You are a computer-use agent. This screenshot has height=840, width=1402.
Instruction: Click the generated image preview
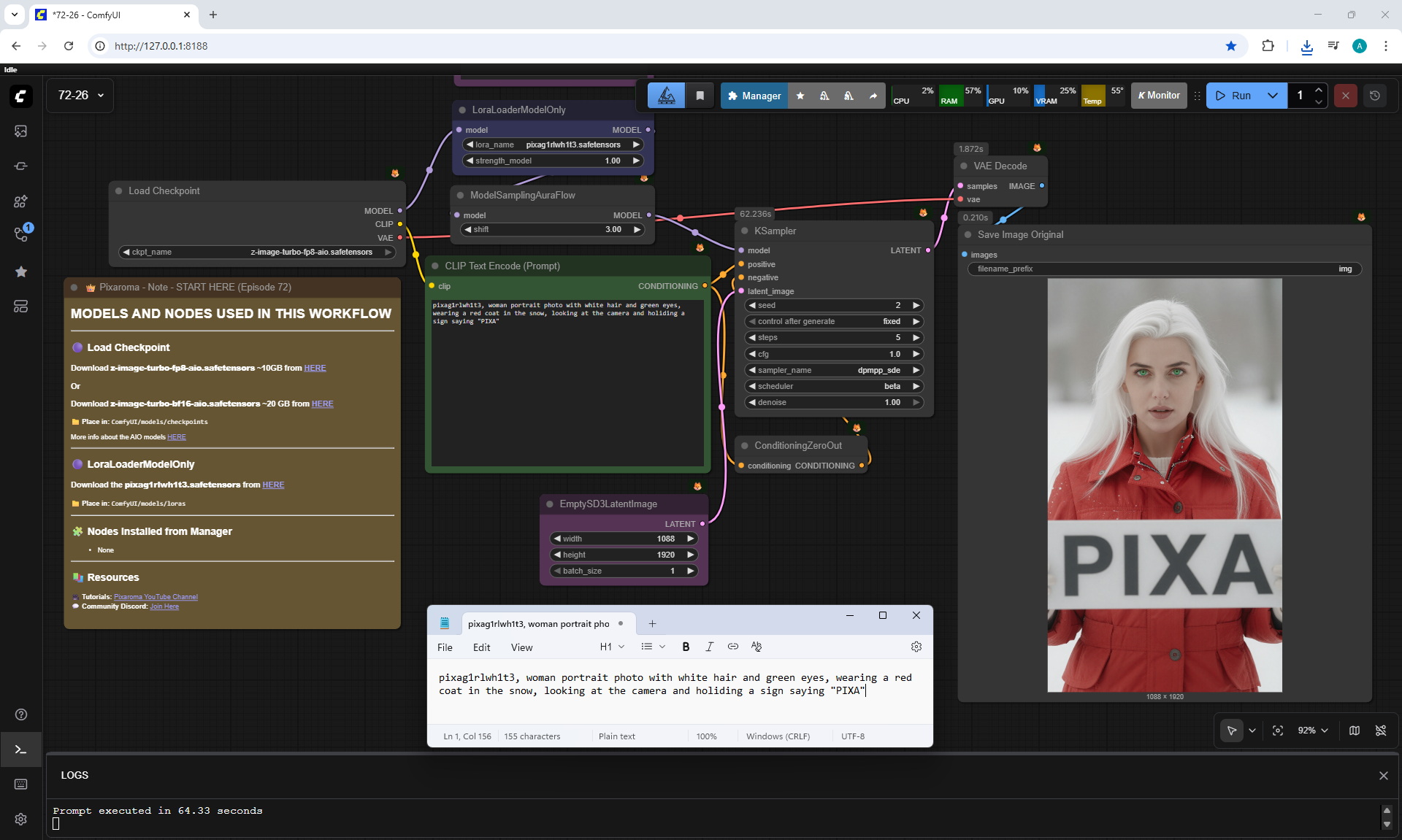(1164, 485)
